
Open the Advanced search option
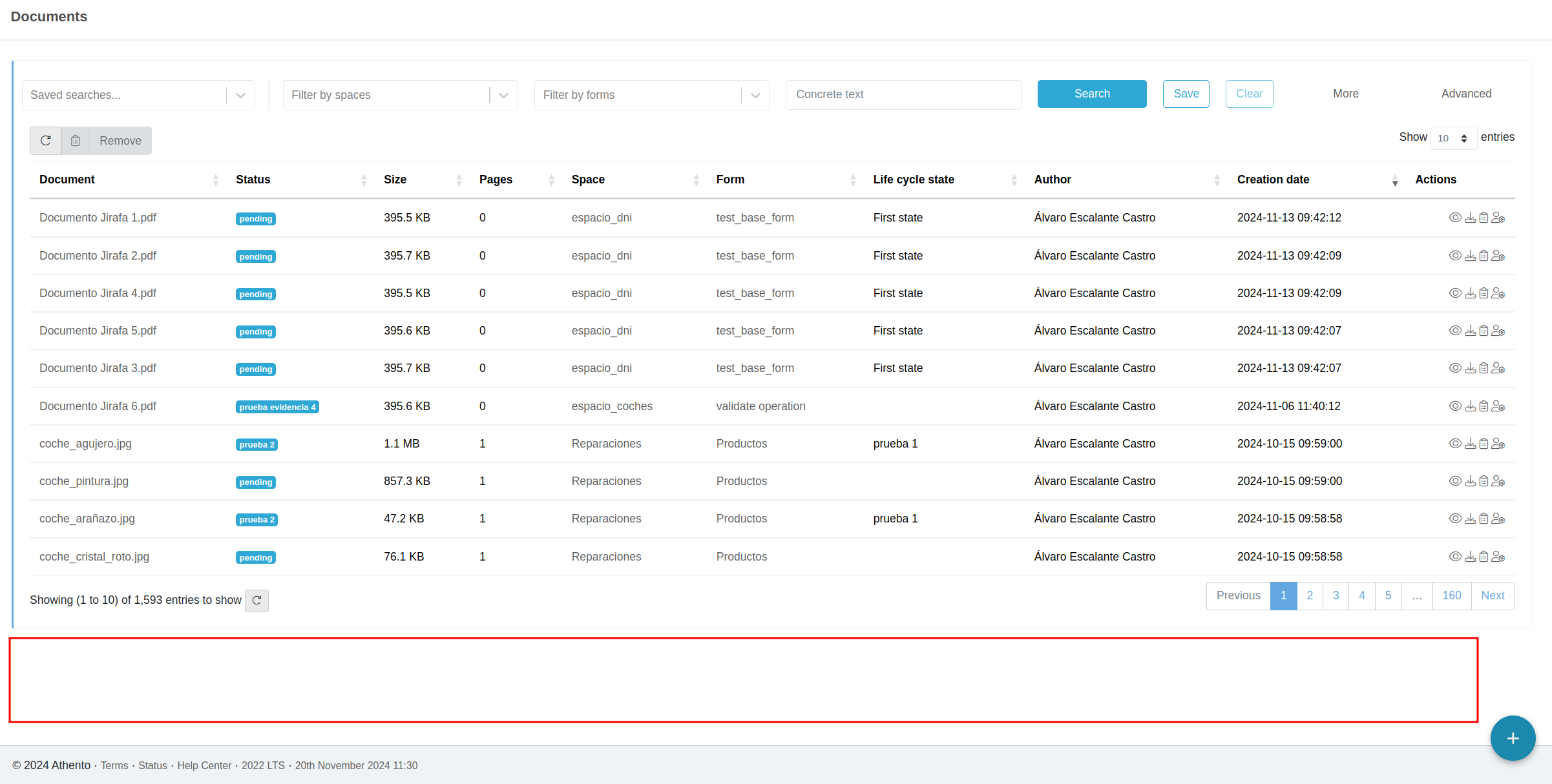[x=1466, y=94]
